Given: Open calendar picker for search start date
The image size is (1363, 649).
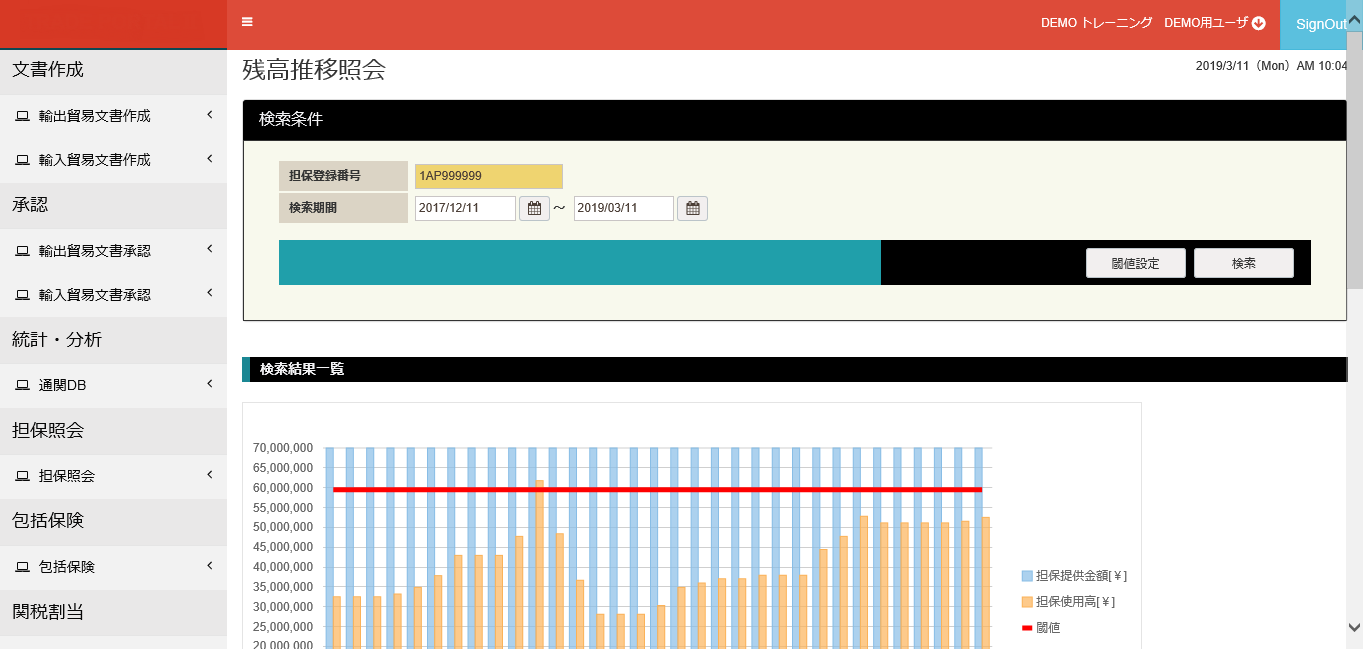Looking at the screenshot, I should click(534, 209).
